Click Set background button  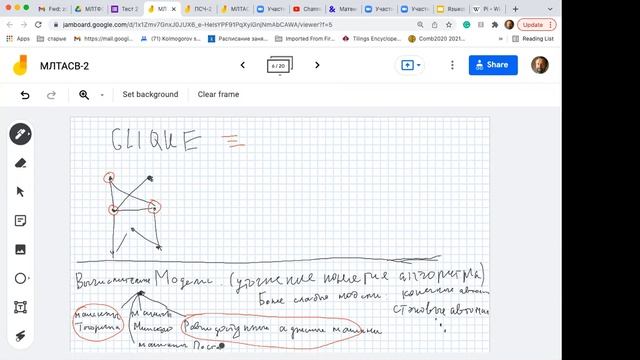(150, 94)
